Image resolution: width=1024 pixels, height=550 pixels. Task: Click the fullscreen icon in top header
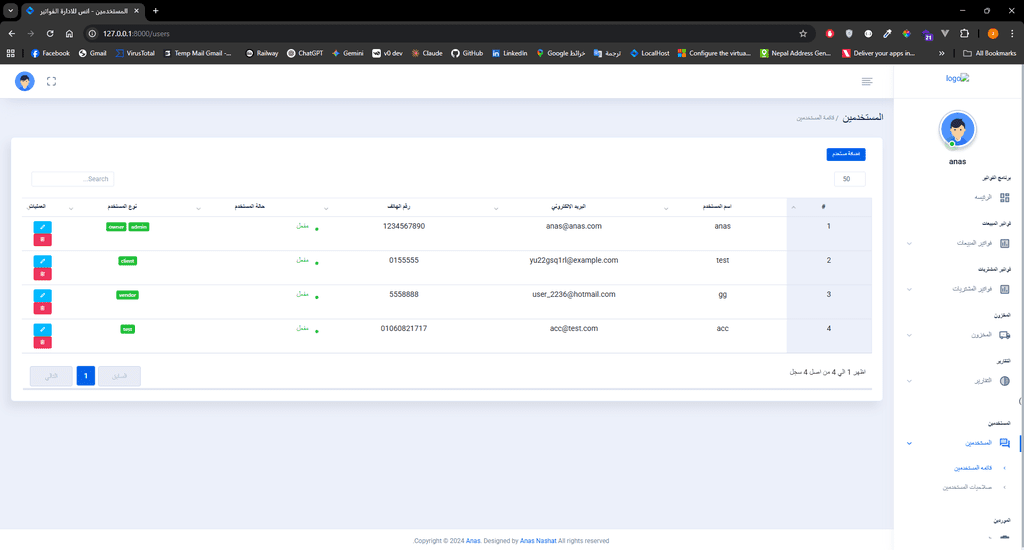[x=51, y=81]
